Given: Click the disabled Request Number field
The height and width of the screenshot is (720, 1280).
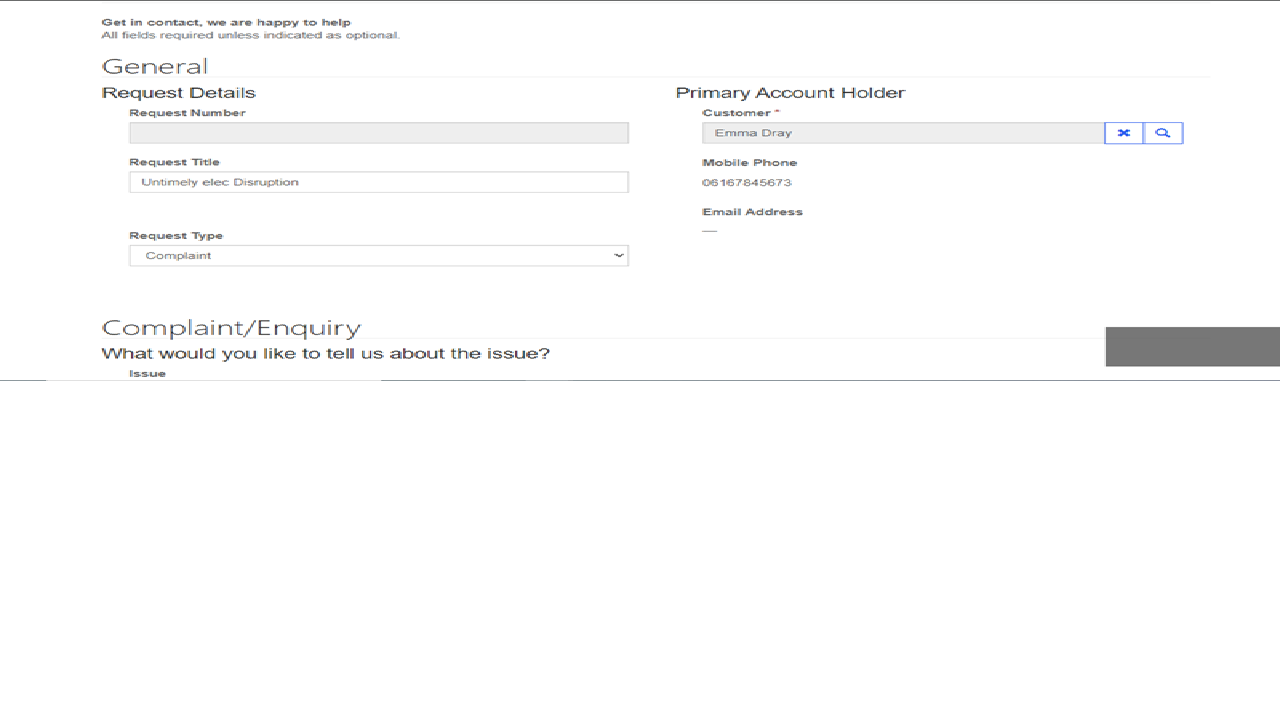Looking at the screenshot, I should click(378, 133).
